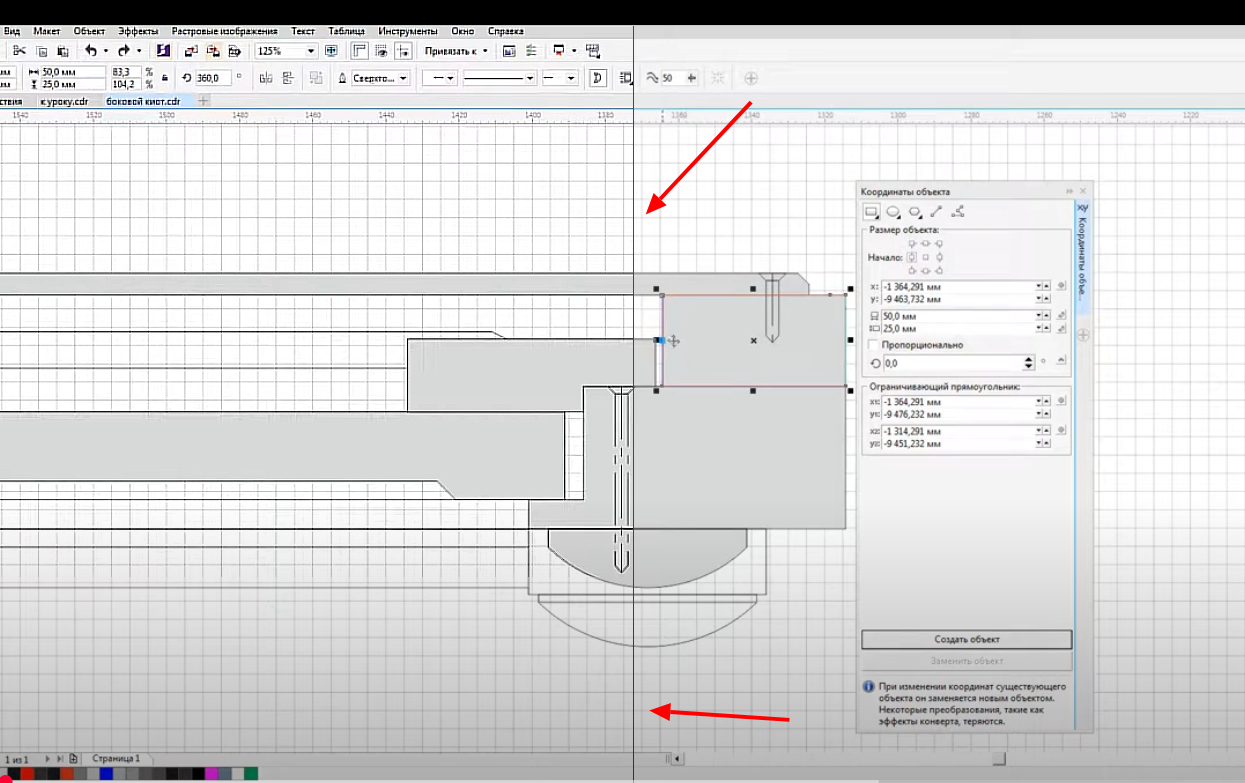Image resolution: width=1245 pixels, height=783 pixels.
Task: Set the left-center origin anchor point
Action: coord(911,257)
